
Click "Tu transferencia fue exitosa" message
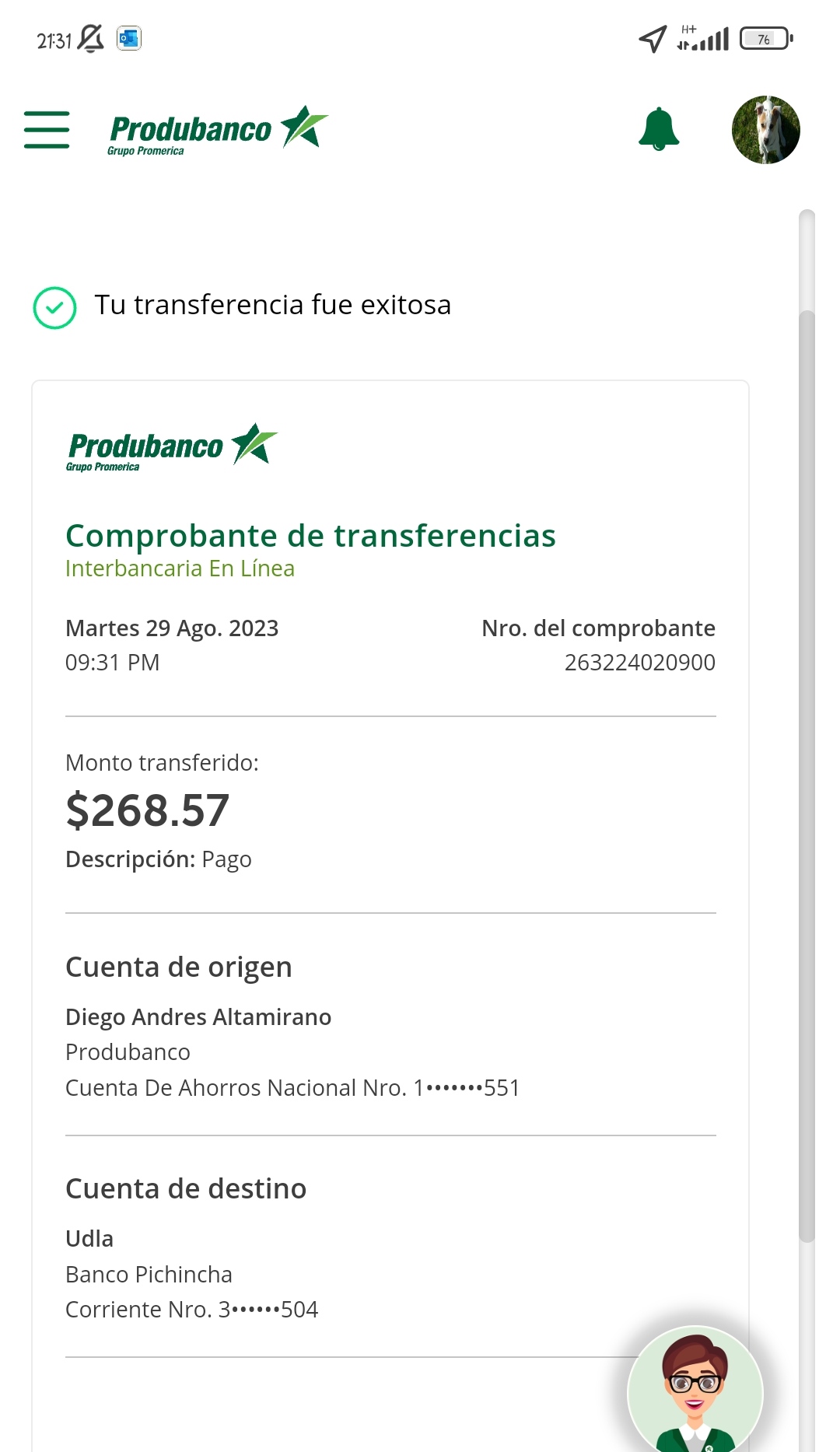coord(272,305)
